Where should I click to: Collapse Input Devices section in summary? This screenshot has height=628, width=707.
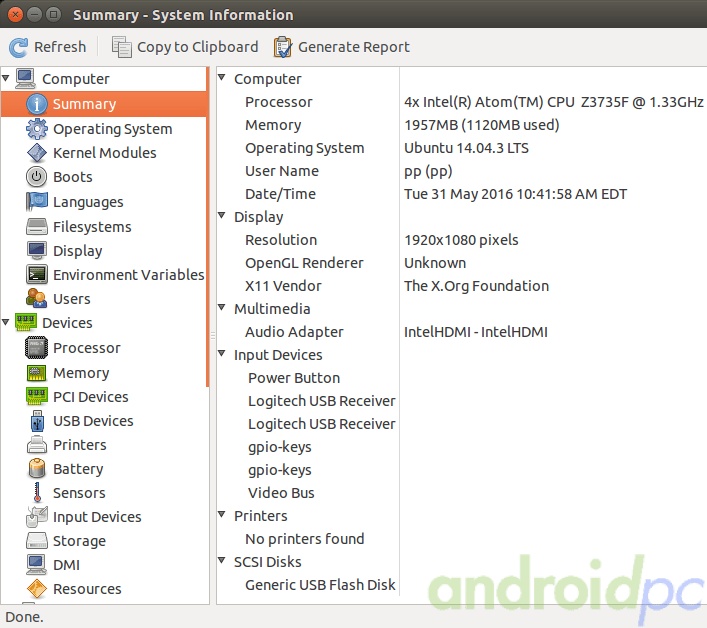(221, 353)
